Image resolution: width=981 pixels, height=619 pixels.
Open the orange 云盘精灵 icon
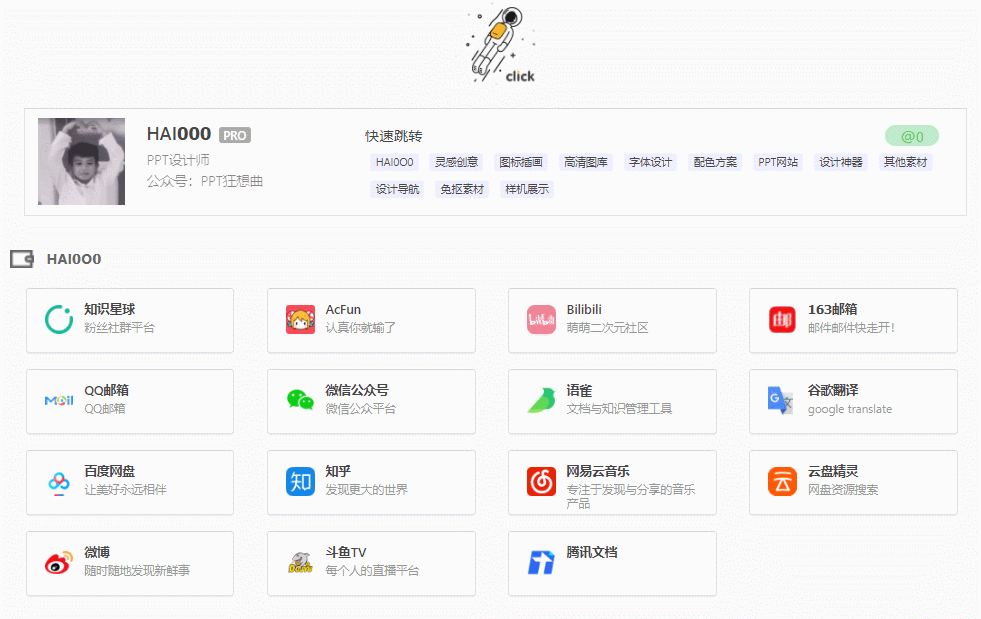tap(782, 482)
